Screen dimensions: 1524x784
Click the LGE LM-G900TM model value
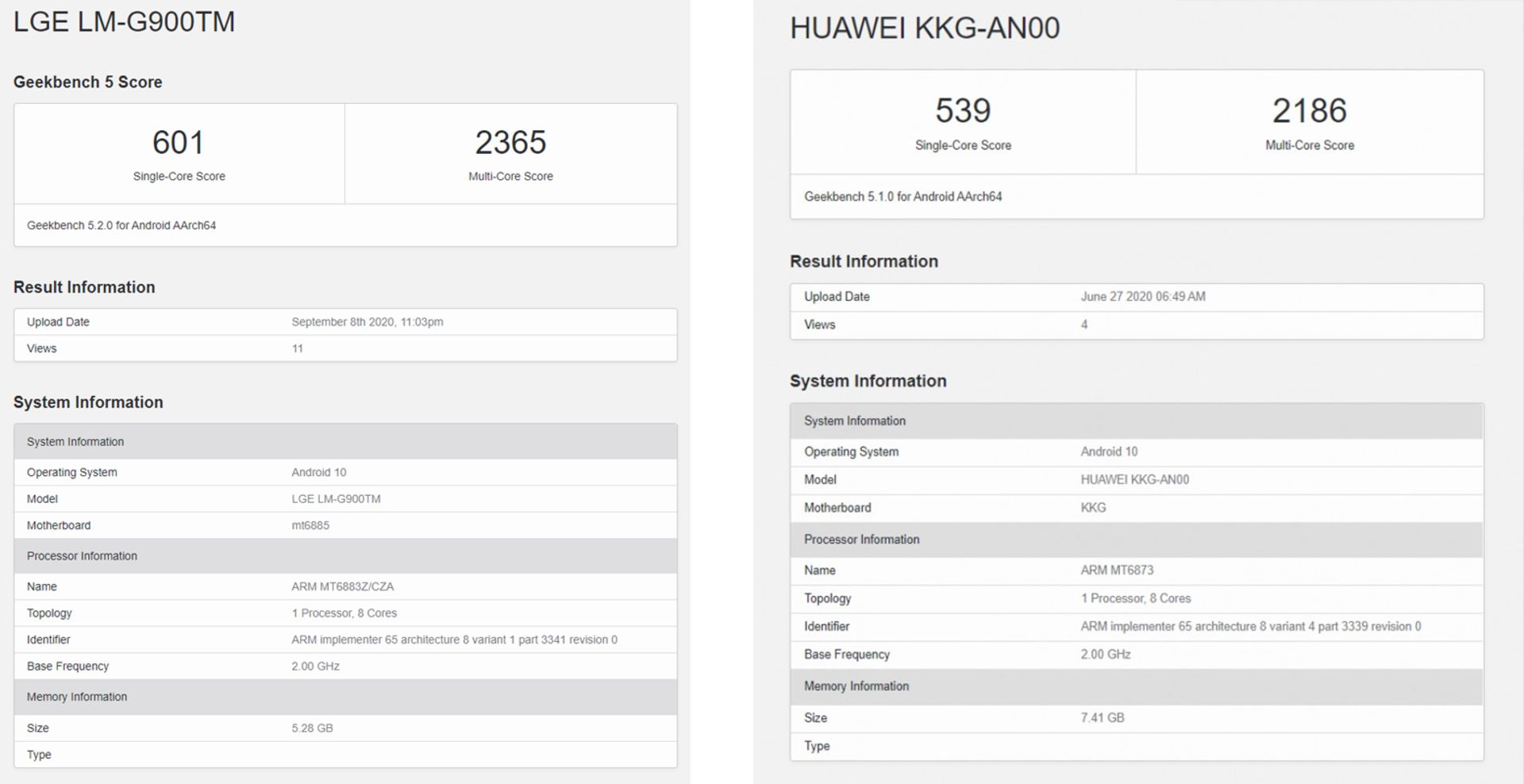coord(336,499)
